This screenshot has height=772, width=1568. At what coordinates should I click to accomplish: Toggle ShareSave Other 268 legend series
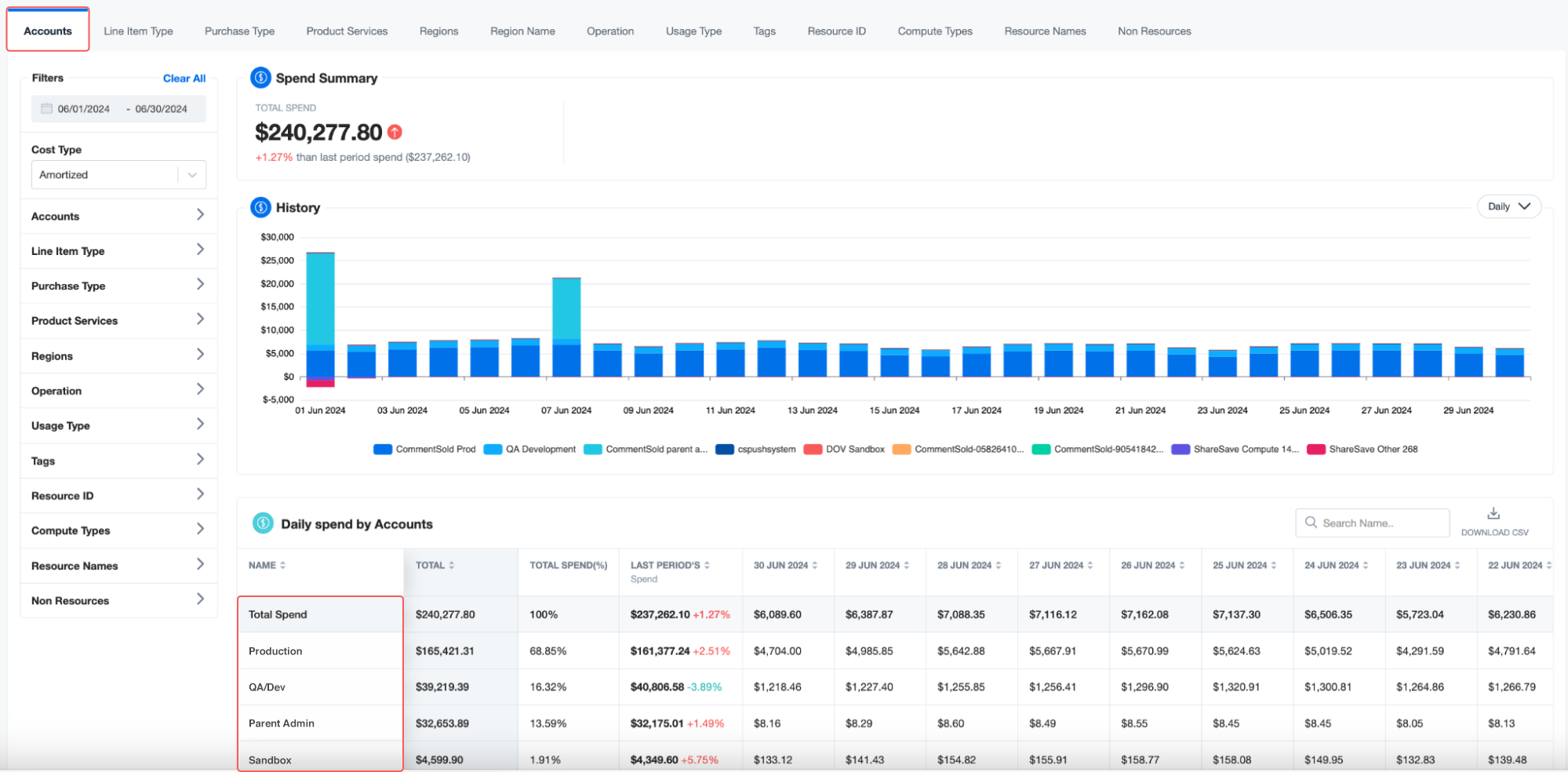(1362, 450)
